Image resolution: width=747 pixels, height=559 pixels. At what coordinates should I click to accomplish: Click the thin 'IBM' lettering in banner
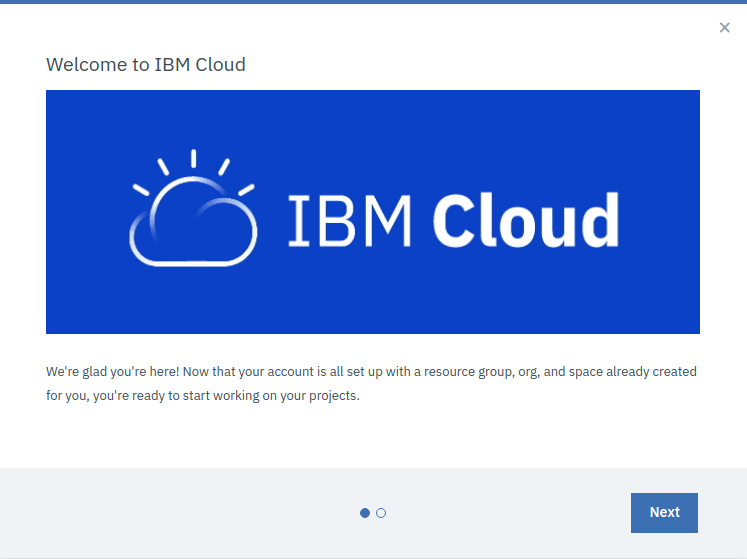(350, 220)
